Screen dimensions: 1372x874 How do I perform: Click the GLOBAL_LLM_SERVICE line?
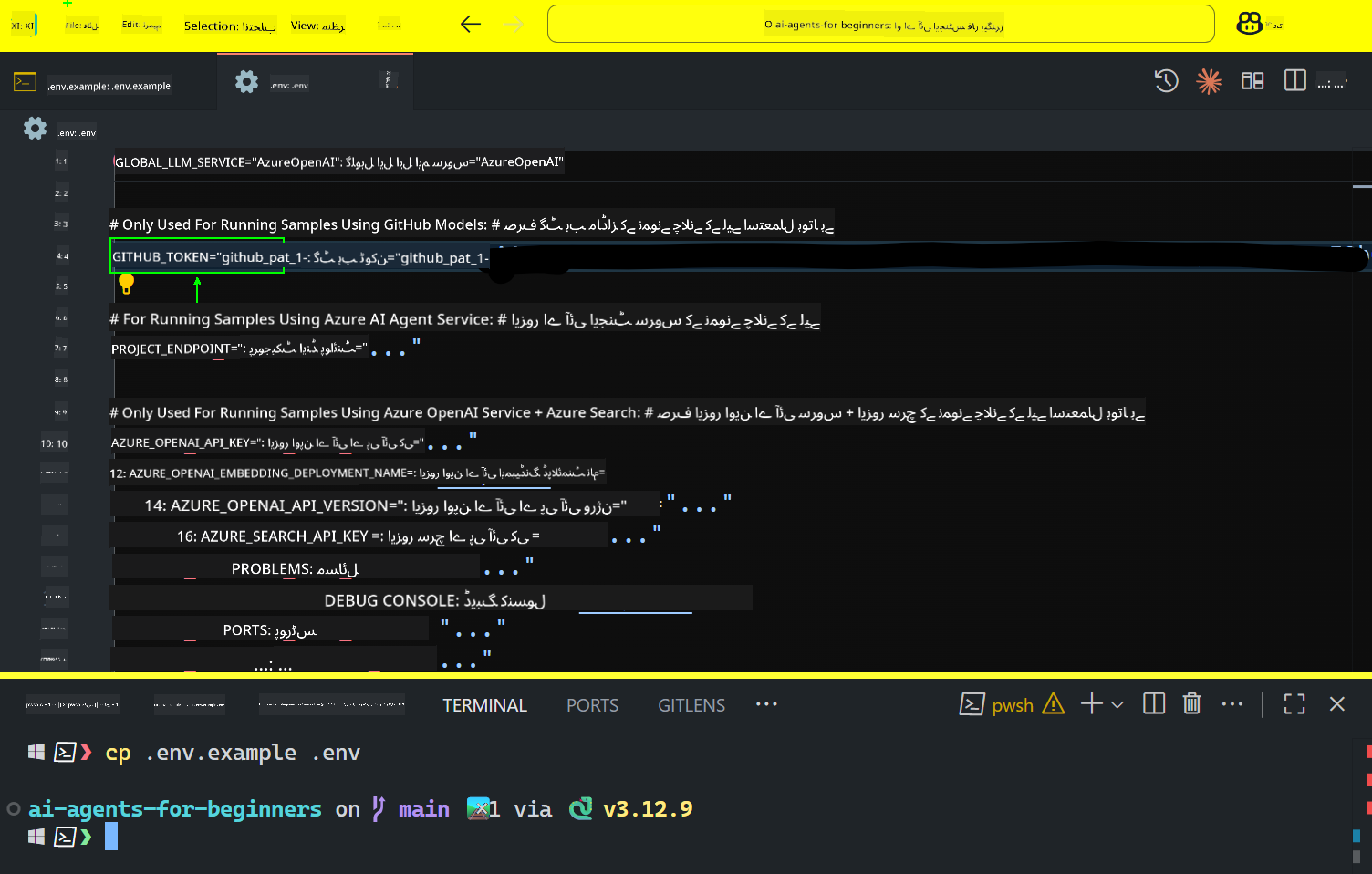tap(338, 162)
